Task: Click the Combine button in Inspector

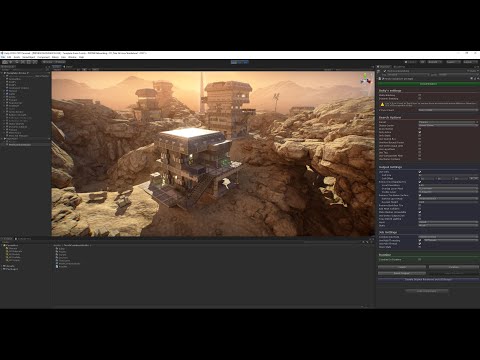Action: (454, 267)
